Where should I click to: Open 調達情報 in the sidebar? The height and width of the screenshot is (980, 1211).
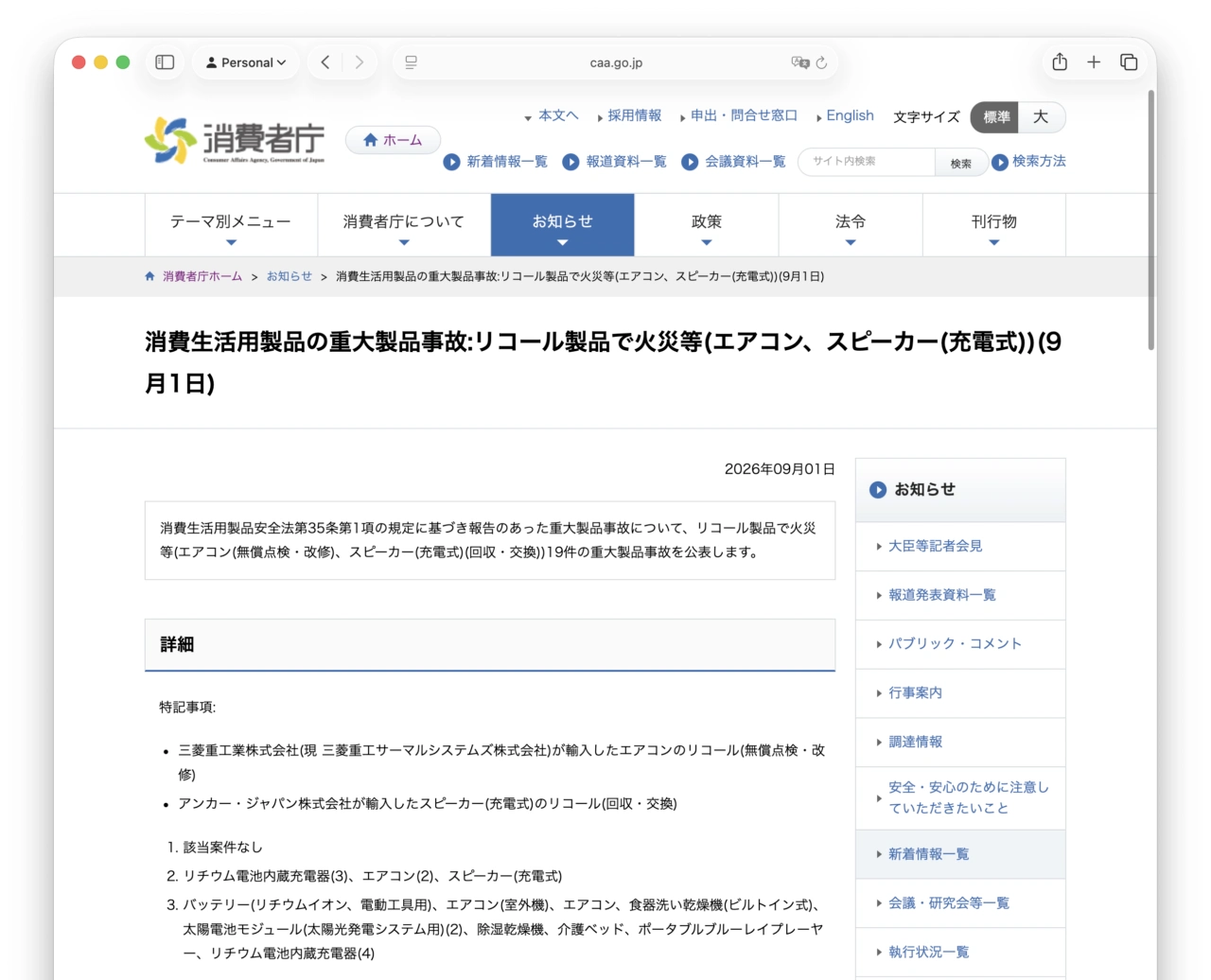click(x=960, y=743)
